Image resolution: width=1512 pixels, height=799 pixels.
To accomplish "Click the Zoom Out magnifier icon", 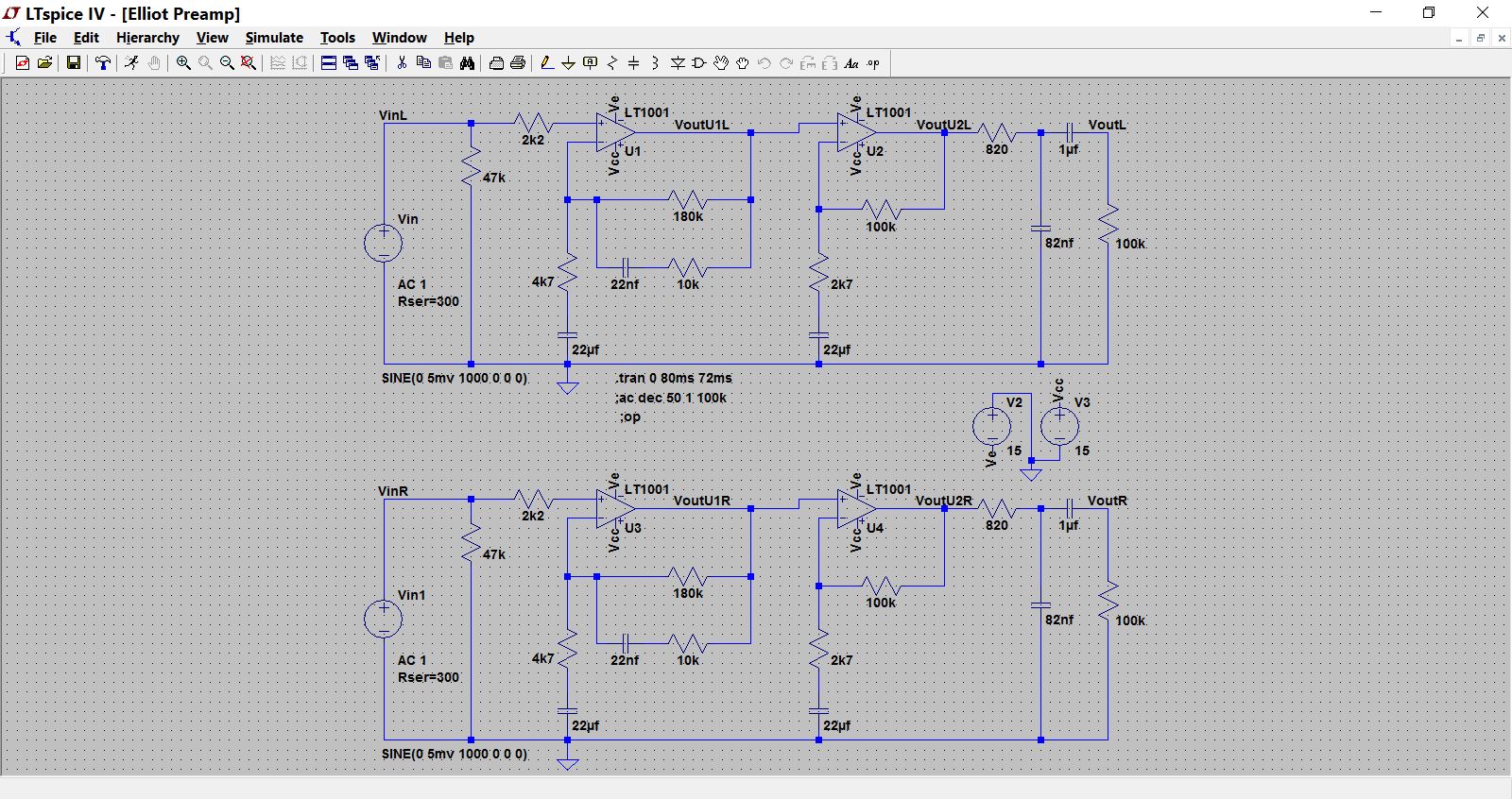I will point(227,63).
